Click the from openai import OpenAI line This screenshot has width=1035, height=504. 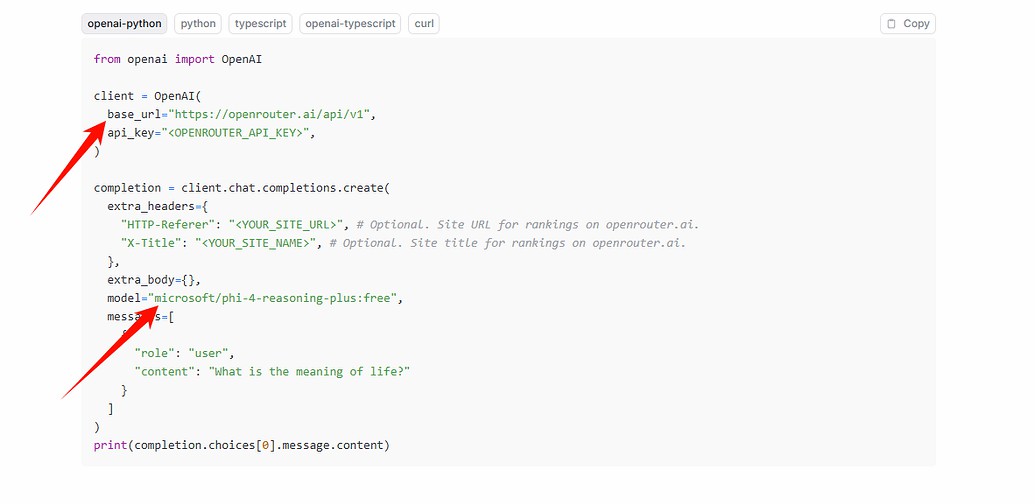[178, 59]
